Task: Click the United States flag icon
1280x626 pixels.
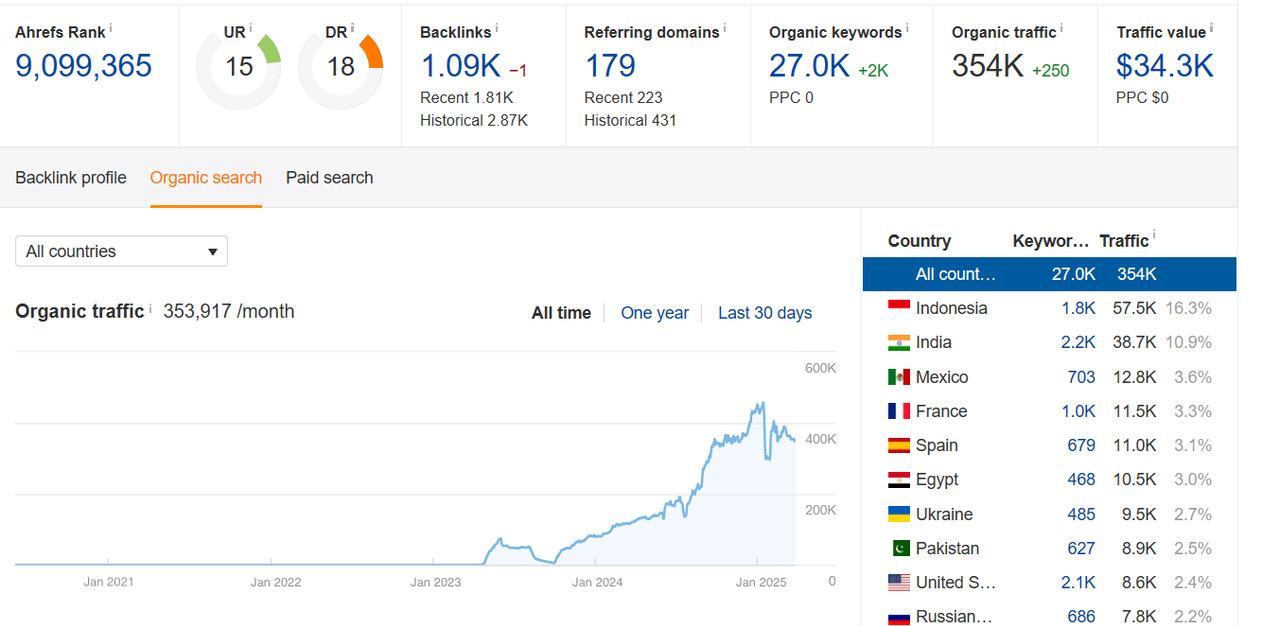Action: click(898, 582)
